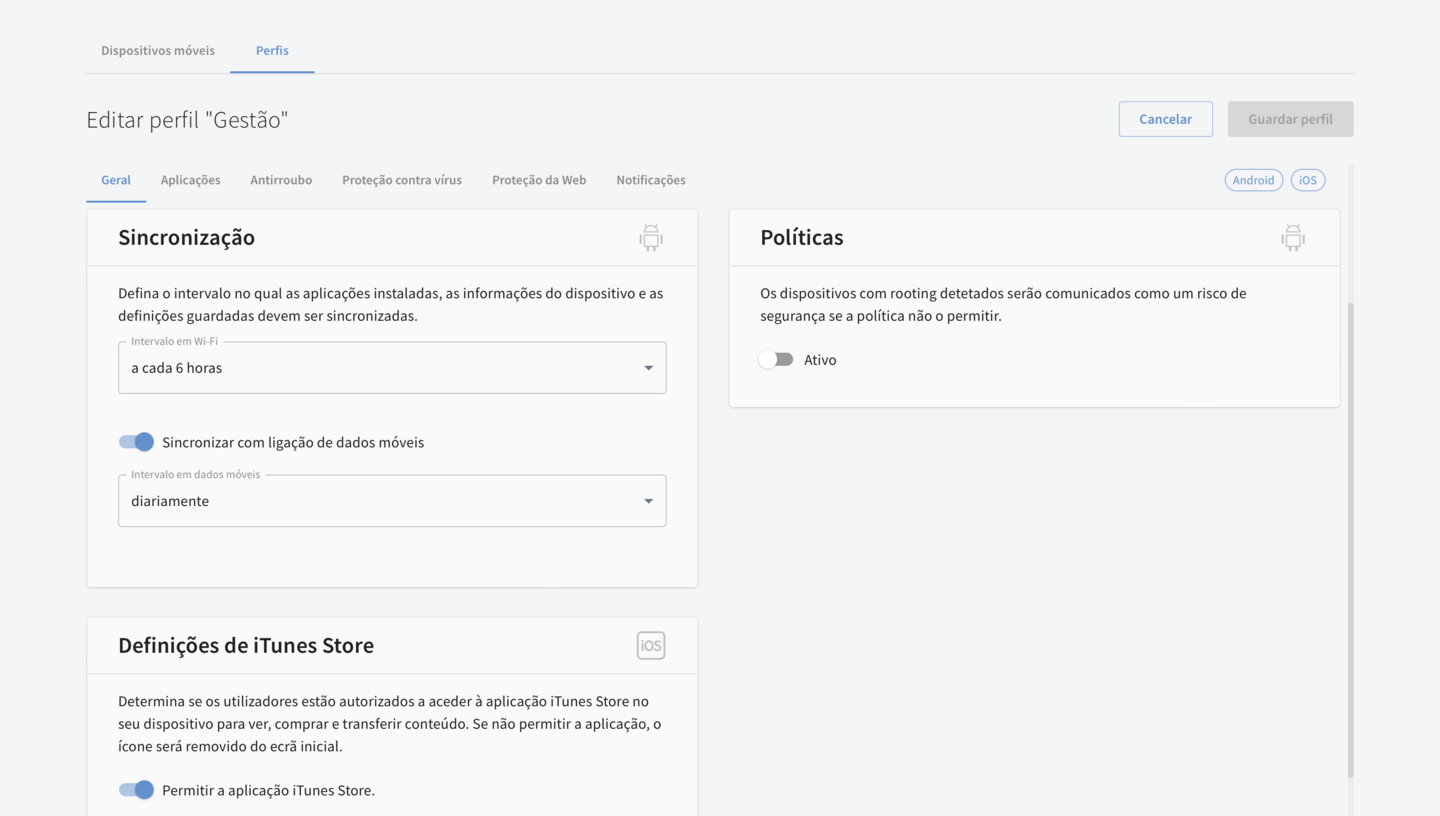Open the Proteção contra vírus tab
Viewport: 1440px width, 816px height.
402,180
